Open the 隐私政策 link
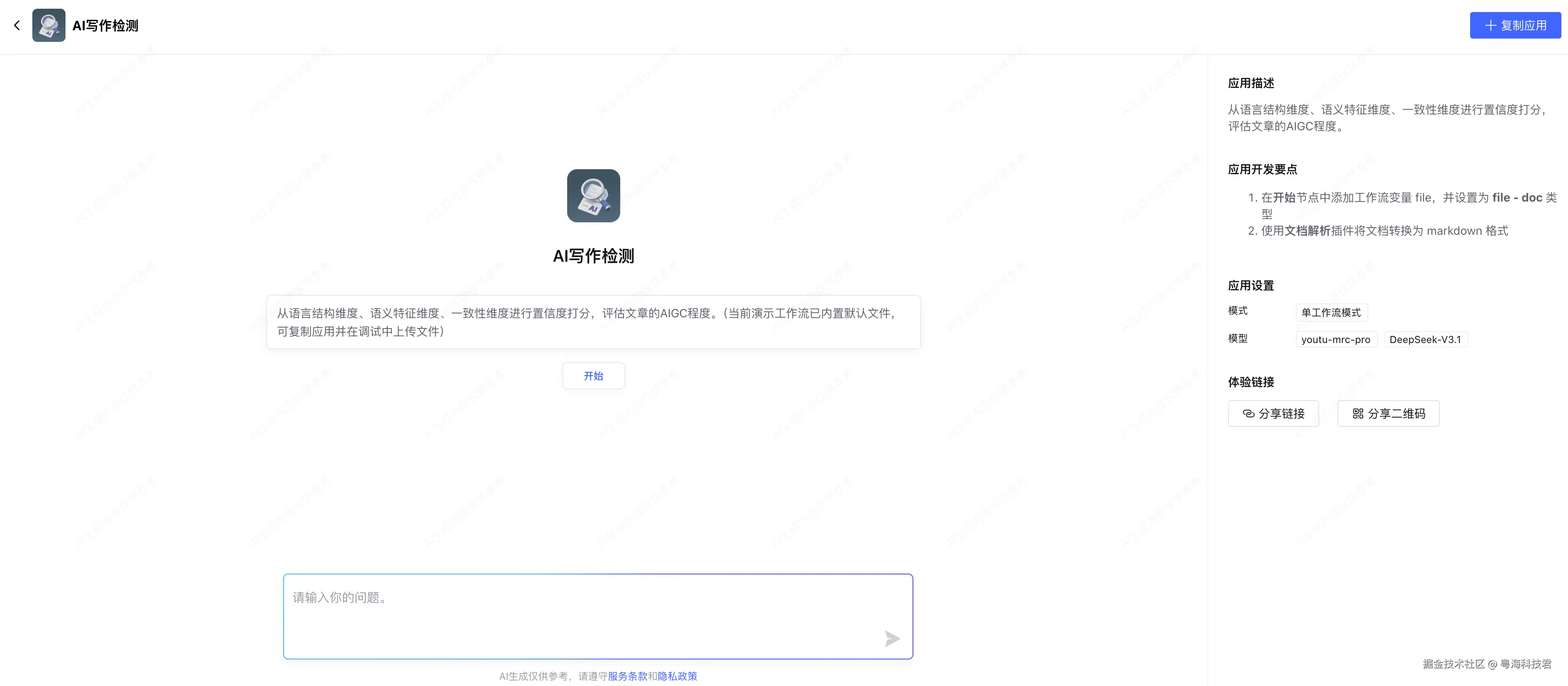This screenshot has height=686, width=1568. point(677,676)
